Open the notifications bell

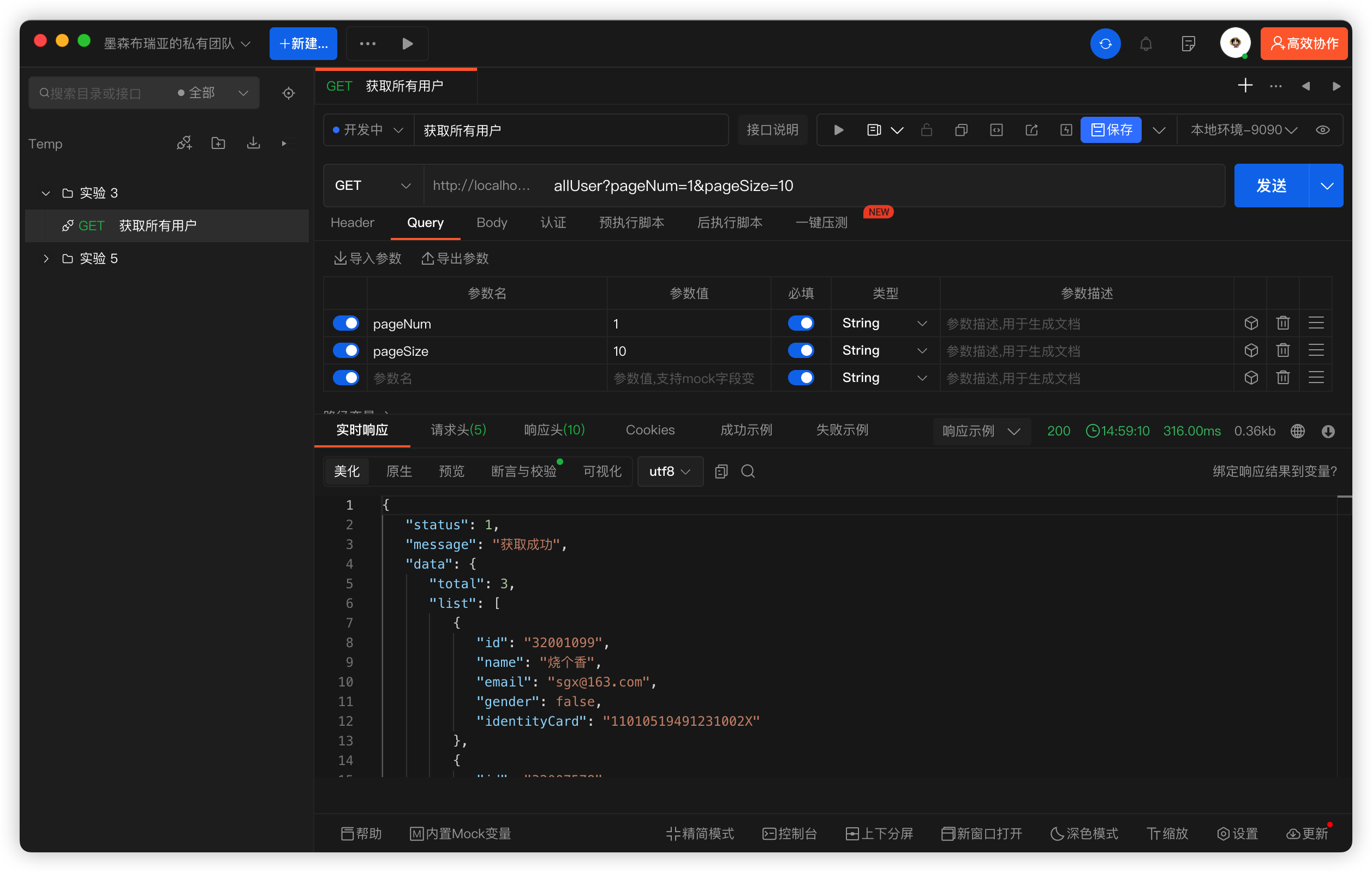pos(1145,44)
